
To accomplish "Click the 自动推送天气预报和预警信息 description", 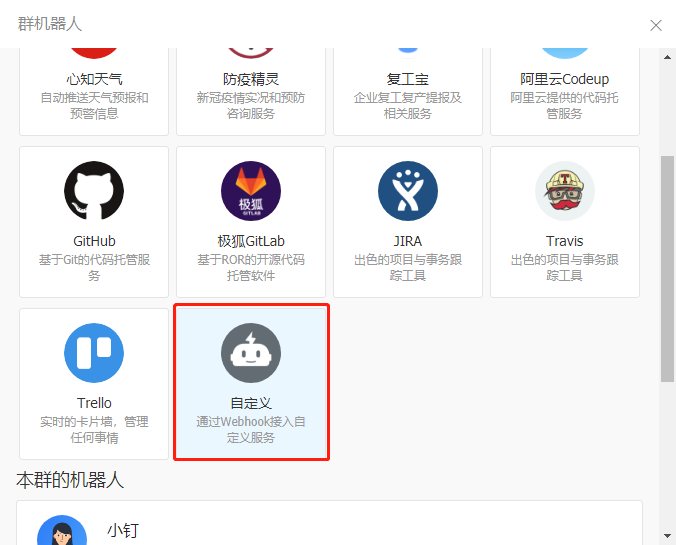I will (x=94, y=106).
